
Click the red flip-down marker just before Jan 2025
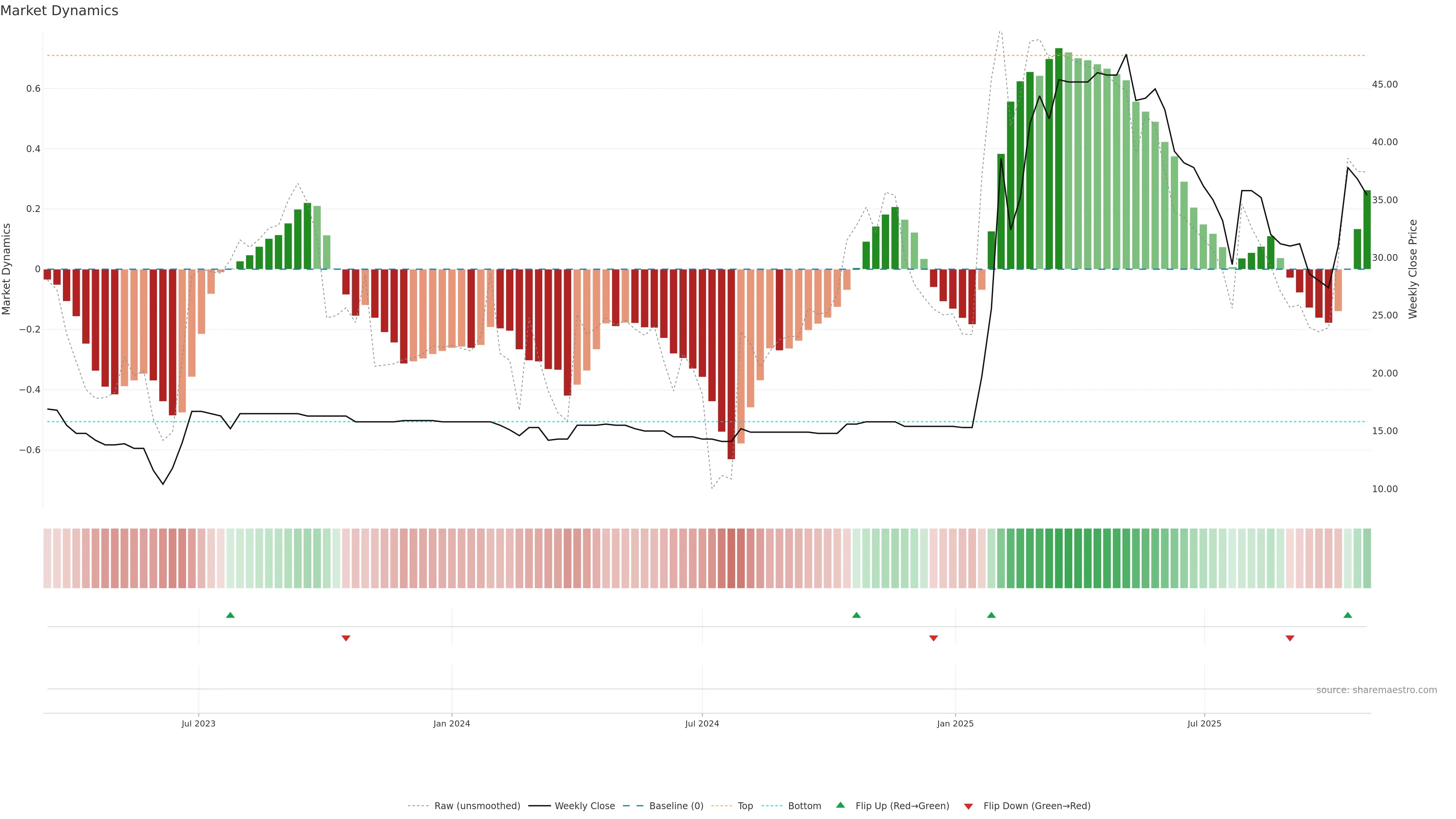click(933, 638)
